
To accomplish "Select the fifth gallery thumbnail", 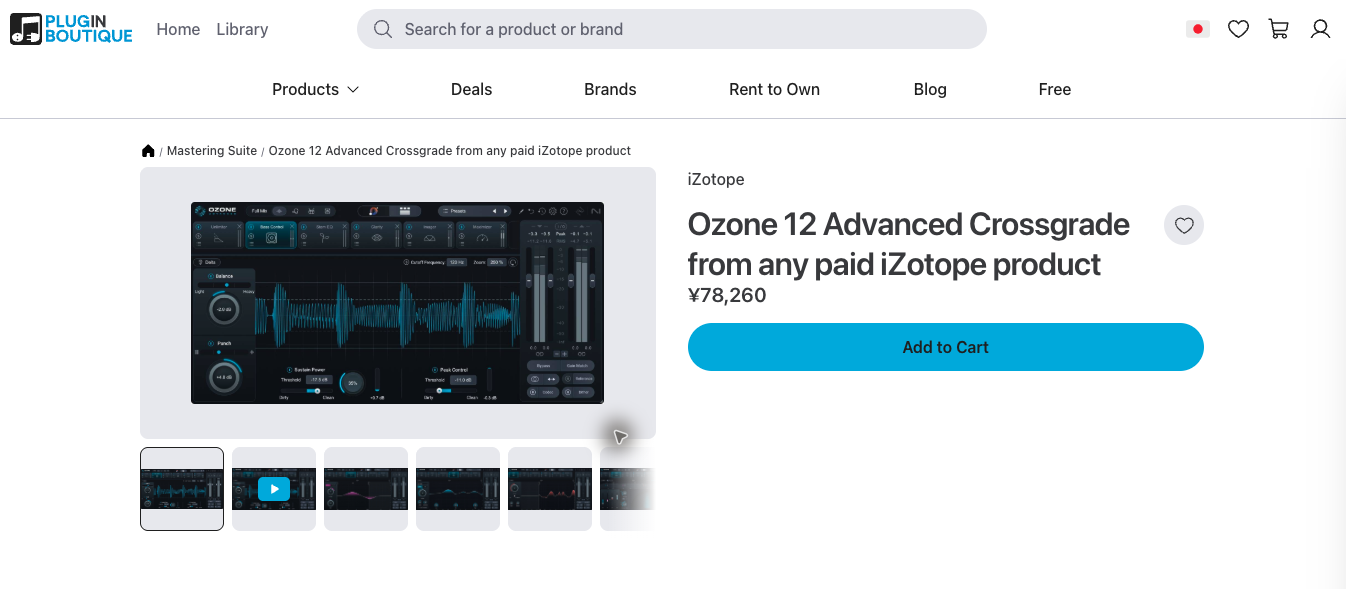I will pos(550,489).
